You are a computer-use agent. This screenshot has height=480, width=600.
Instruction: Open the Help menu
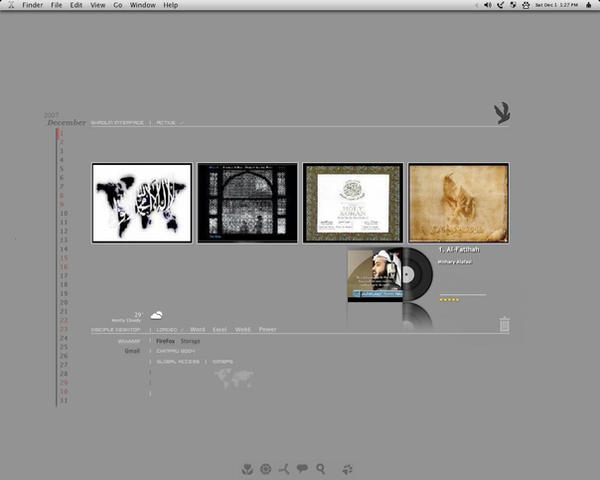(171, 5)
